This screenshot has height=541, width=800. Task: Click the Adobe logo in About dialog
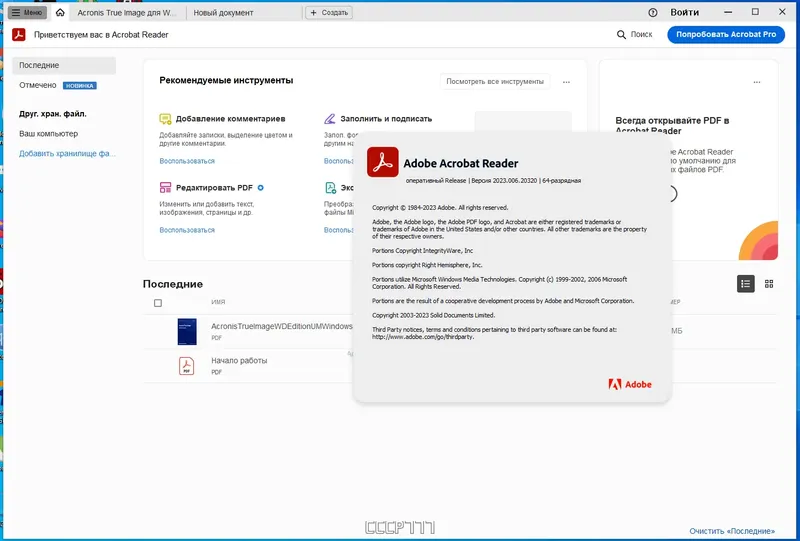click(x=630, y=384)
